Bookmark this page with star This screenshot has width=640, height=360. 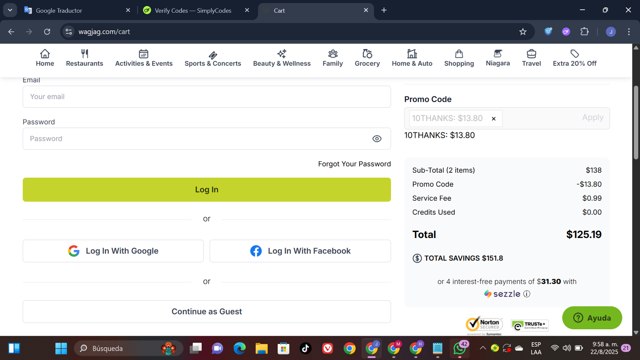(522, 31)
